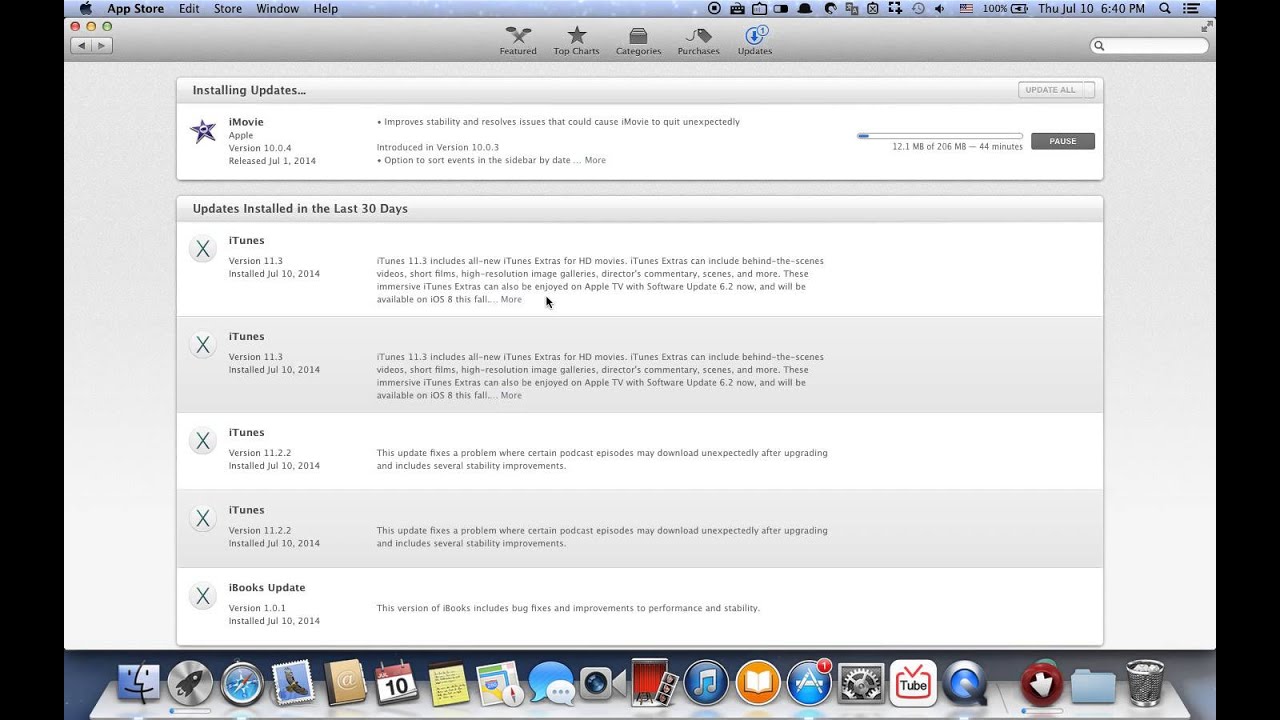The width and height of the screenshot is (1280, 720).
Task: Open the Purchases section
Action: pos(698,41)
